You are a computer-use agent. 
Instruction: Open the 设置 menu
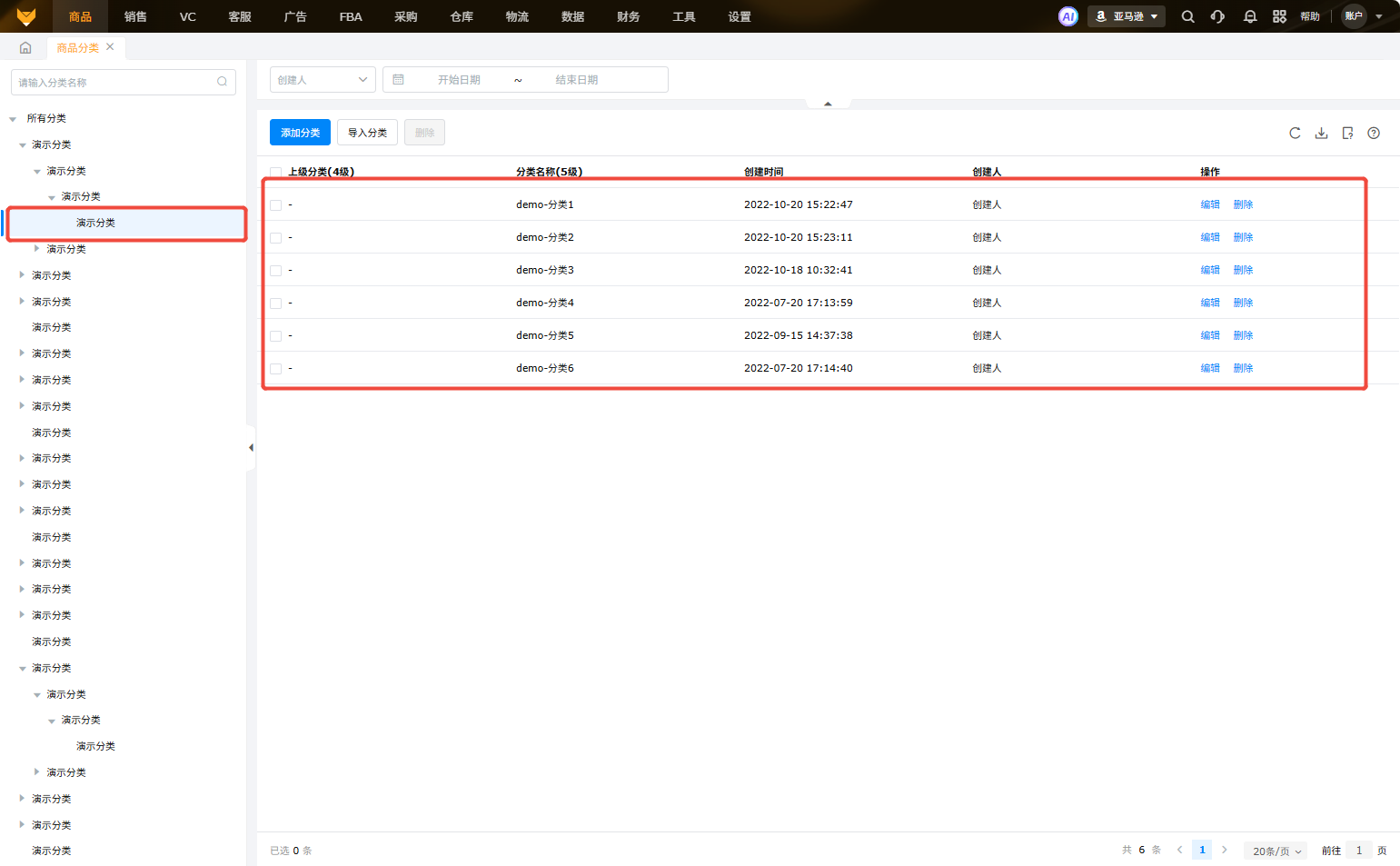point(740,16)
